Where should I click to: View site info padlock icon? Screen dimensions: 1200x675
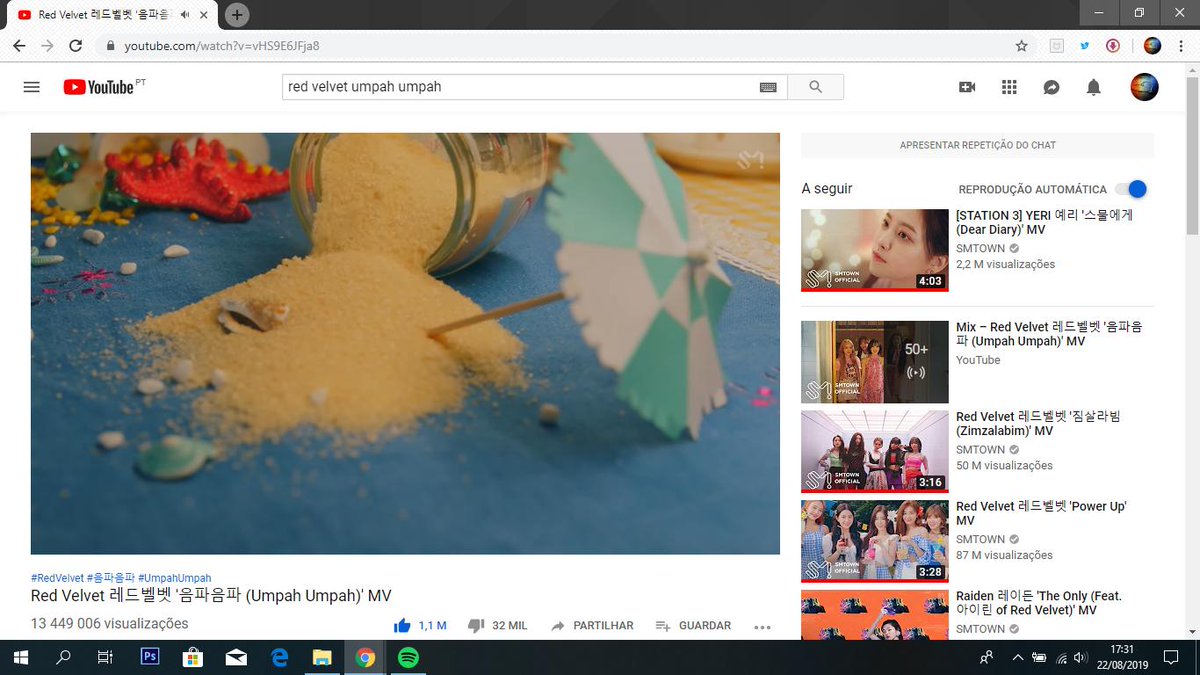pos(110,46)
